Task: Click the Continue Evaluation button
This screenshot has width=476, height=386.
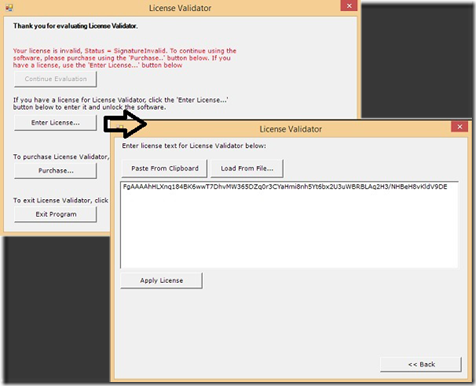Action: (x=55, y=79)
